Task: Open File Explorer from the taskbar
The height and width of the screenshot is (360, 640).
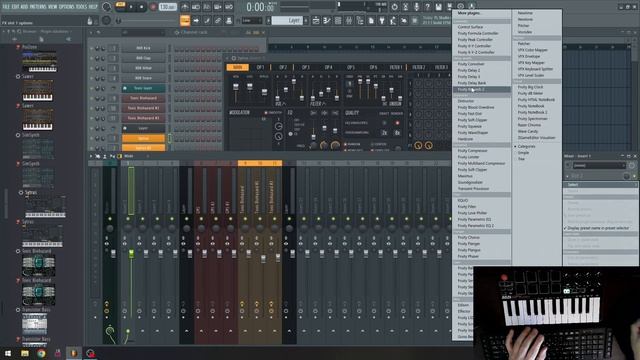Action: coord(25,353)
